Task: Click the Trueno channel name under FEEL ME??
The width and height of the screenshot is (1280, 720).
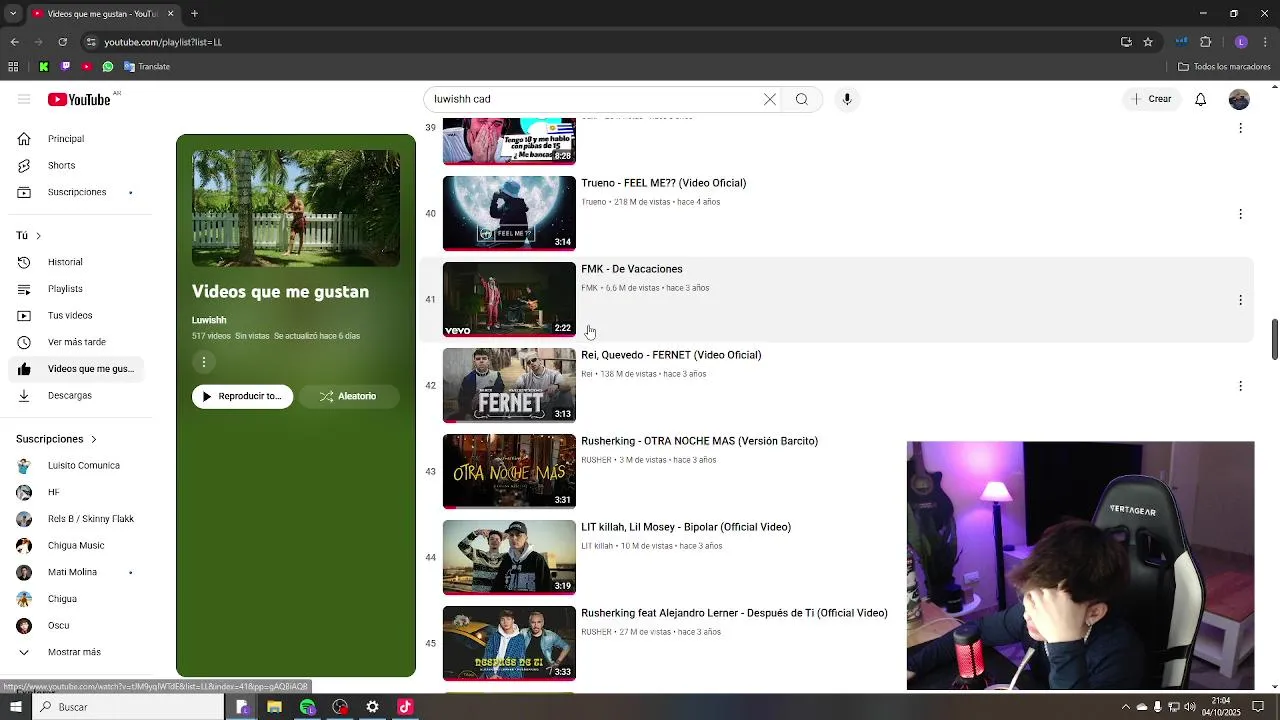Action: pyautogui.click(x=594, y=202)
